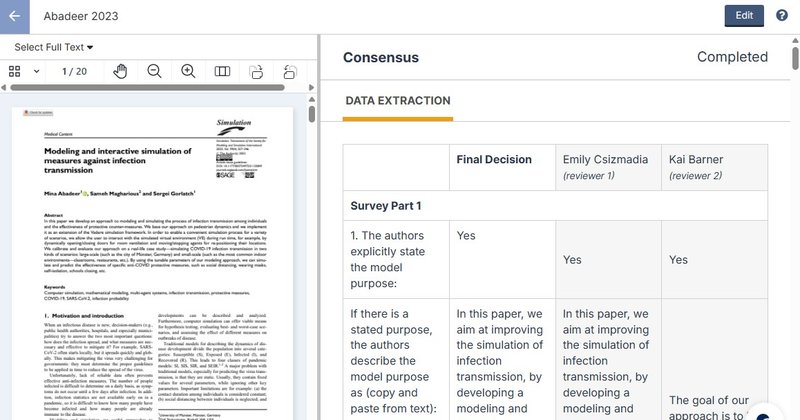800x420 pixels.
Task: Open the thumbnails grid view icon
Action: click(15, 71)
